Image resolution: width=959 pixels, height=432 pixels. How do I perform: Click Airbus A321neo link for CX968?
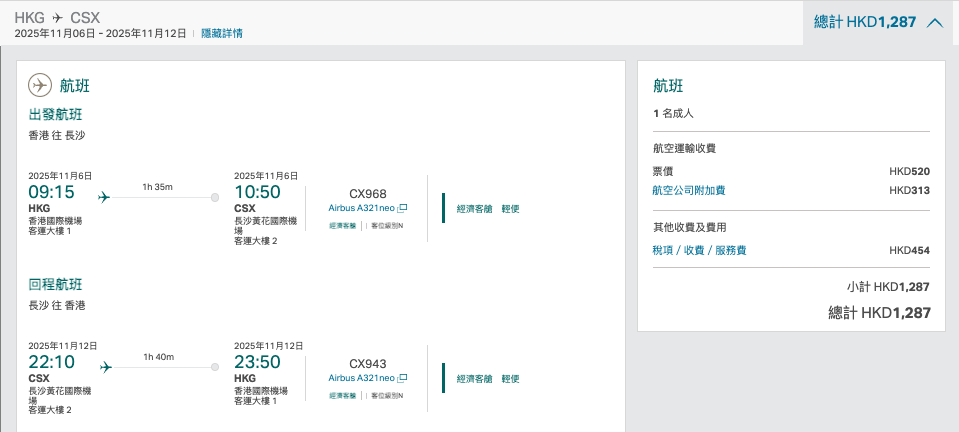click(362, 208)
